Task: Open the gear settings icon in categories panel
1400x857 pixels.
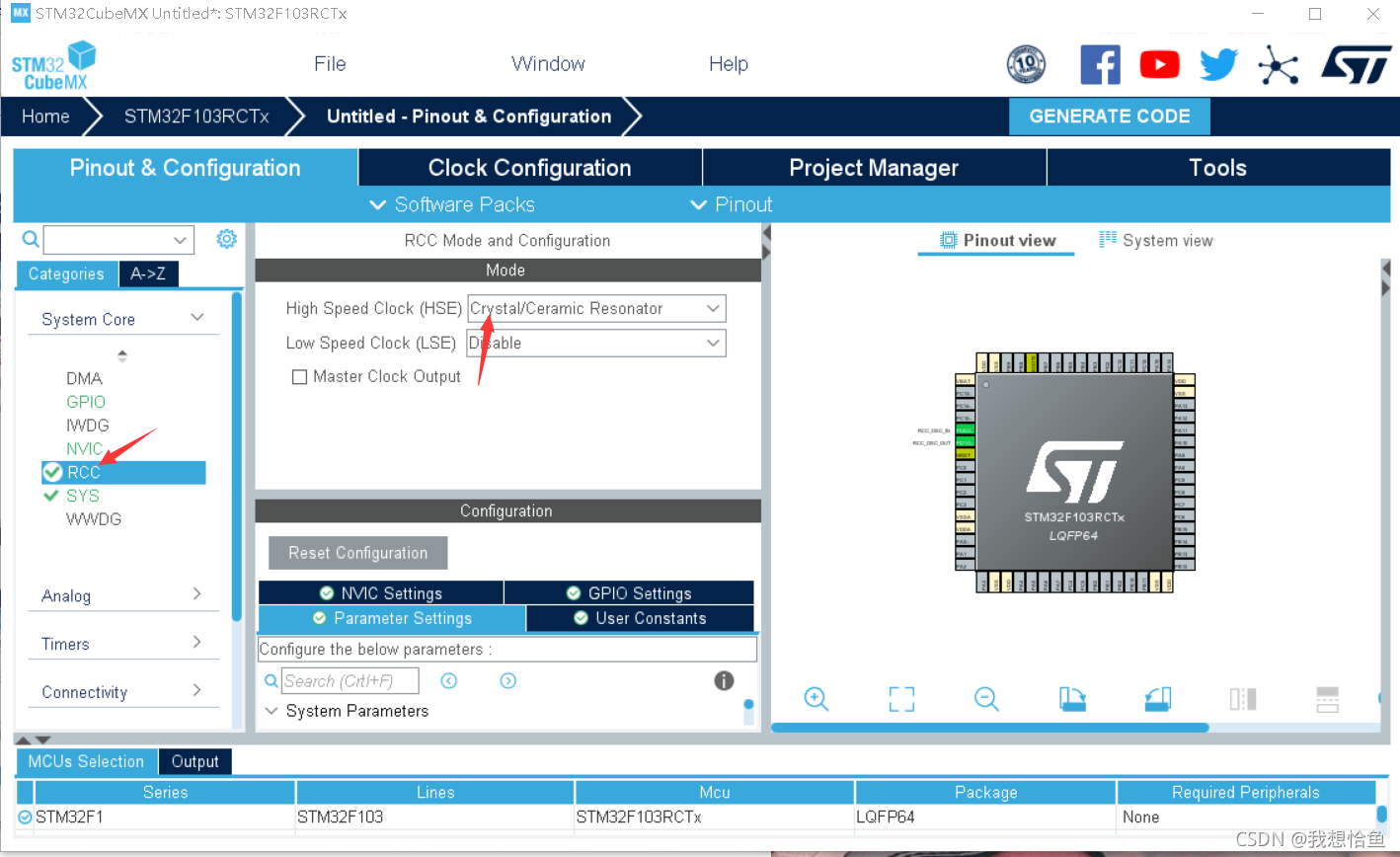Action: tap(227, 239)
